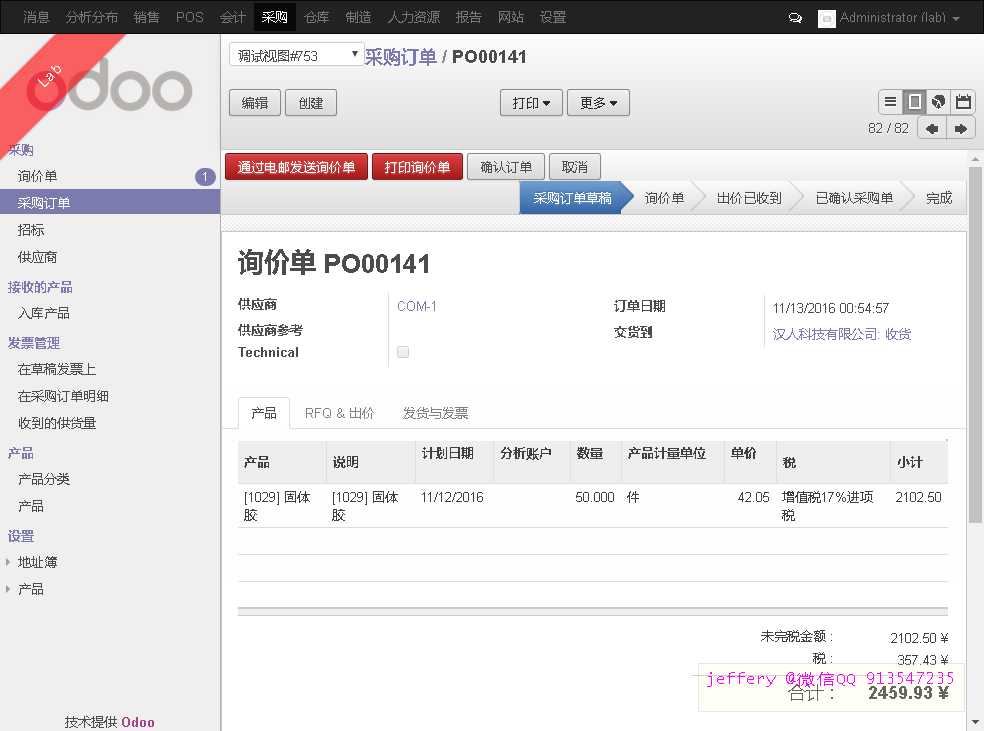Open the POS top menu
The height and width of the screenshot is (731, 984).
(x=190, y=17)
